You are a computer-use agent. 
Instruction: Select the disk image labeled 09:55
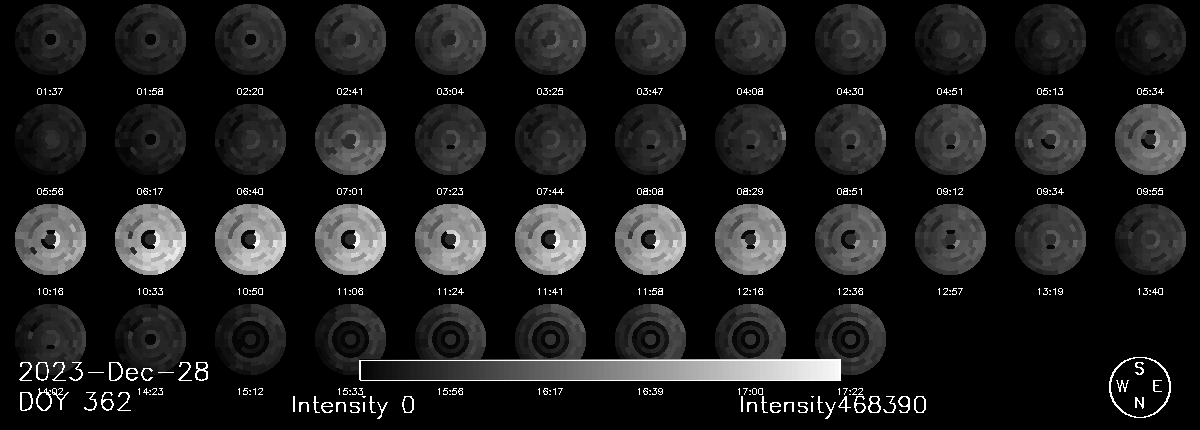[1150, 140]
